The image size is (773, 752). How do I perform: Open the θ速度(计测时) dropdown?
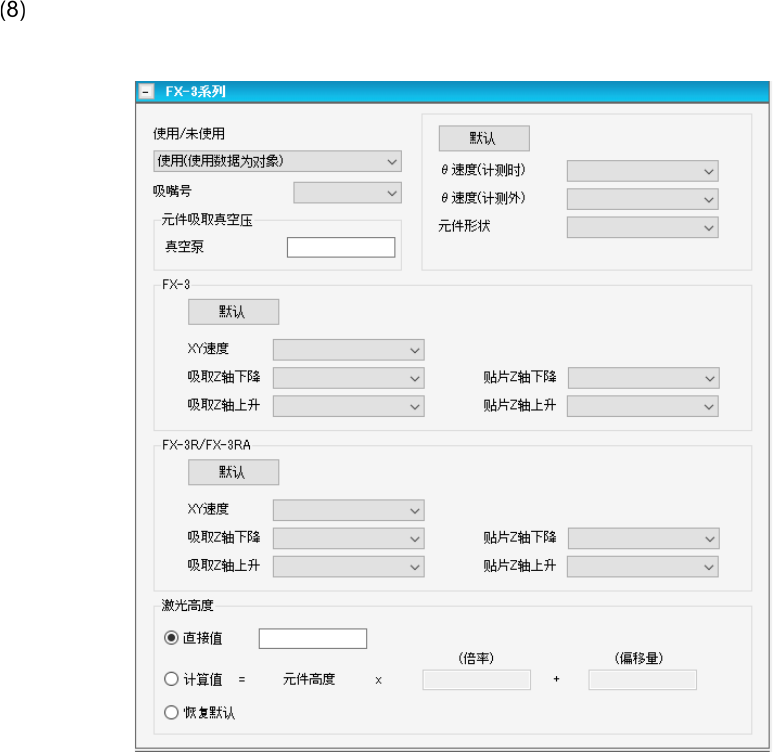642,171
